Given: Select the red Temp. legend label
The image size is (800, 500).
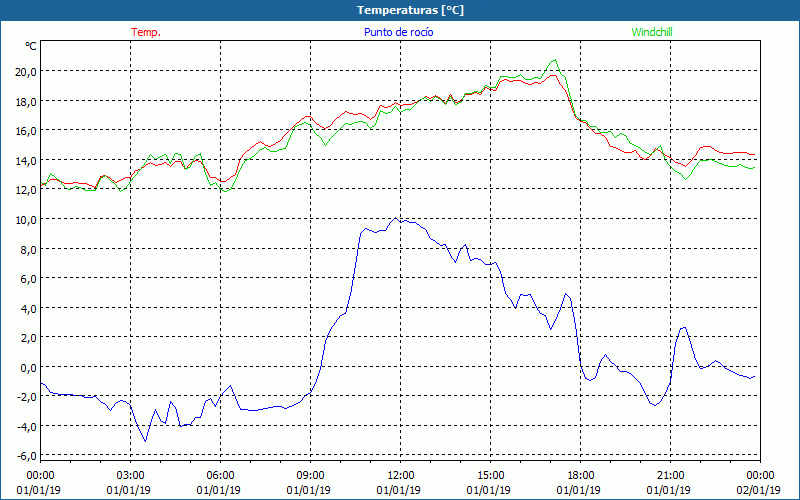Looking at the screenshot, I should pyautogui.click(x=146, y=32).
